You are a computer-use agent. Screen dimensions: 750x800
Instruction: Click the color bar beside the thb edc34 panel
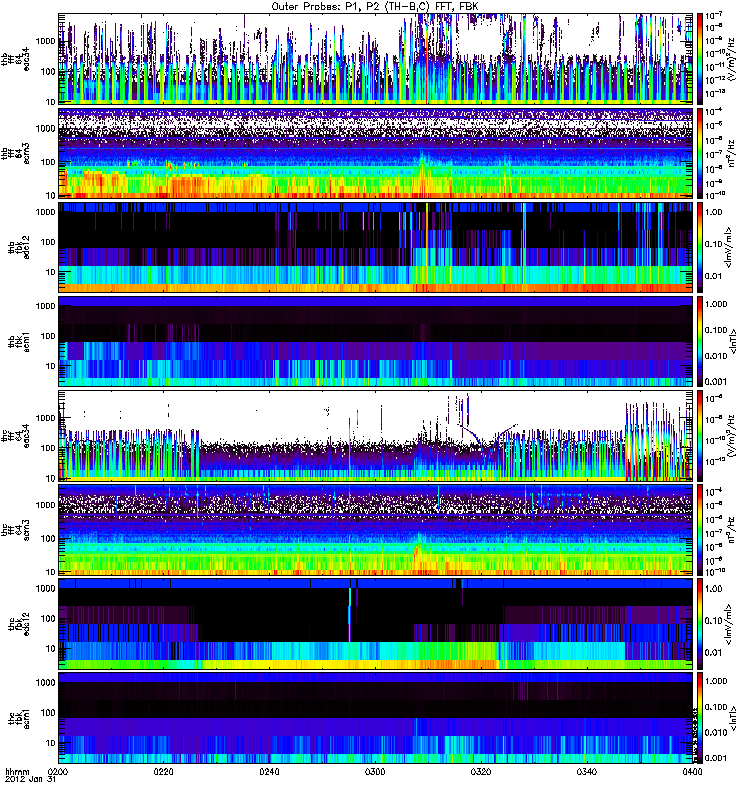pos(700,59)
